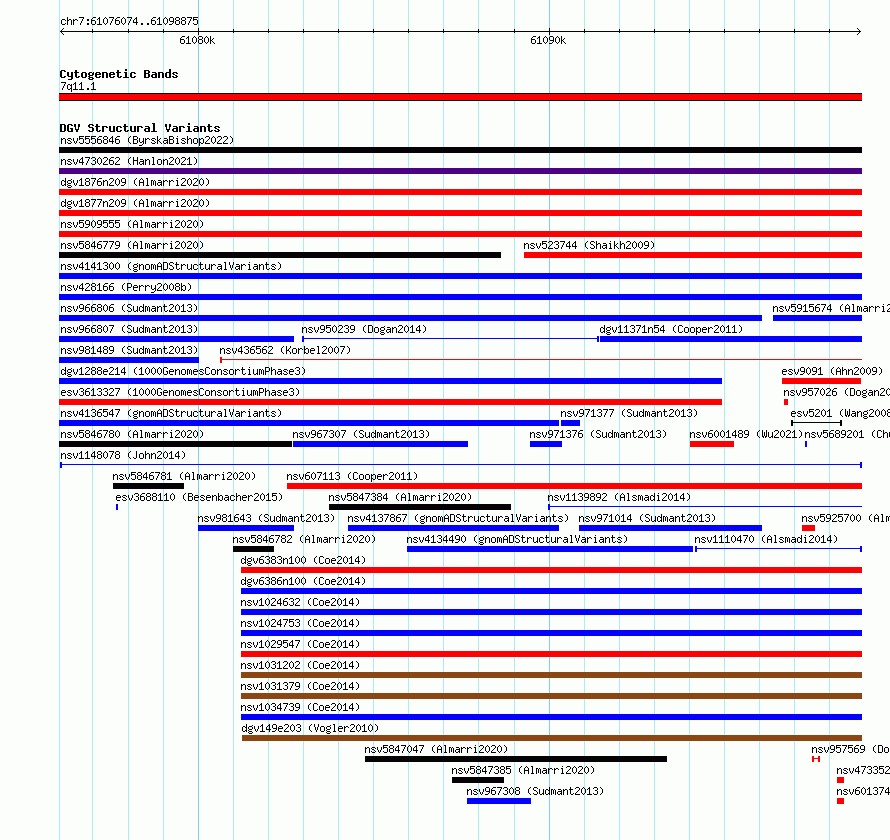Screen dimensions: 890x840
Task: Click nsv5846782 (Almarri2020) label
Action: (x=304, y=539)
